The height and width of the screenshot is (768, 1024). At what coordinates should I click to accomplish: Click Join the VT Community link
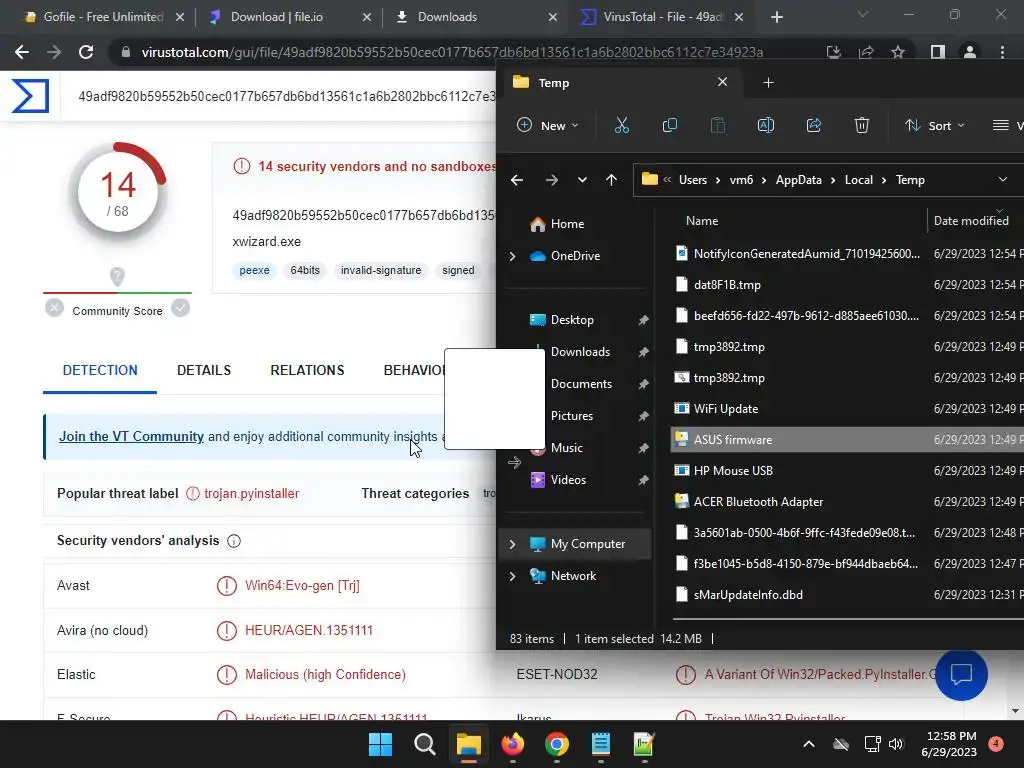click(x=131, y=436)
